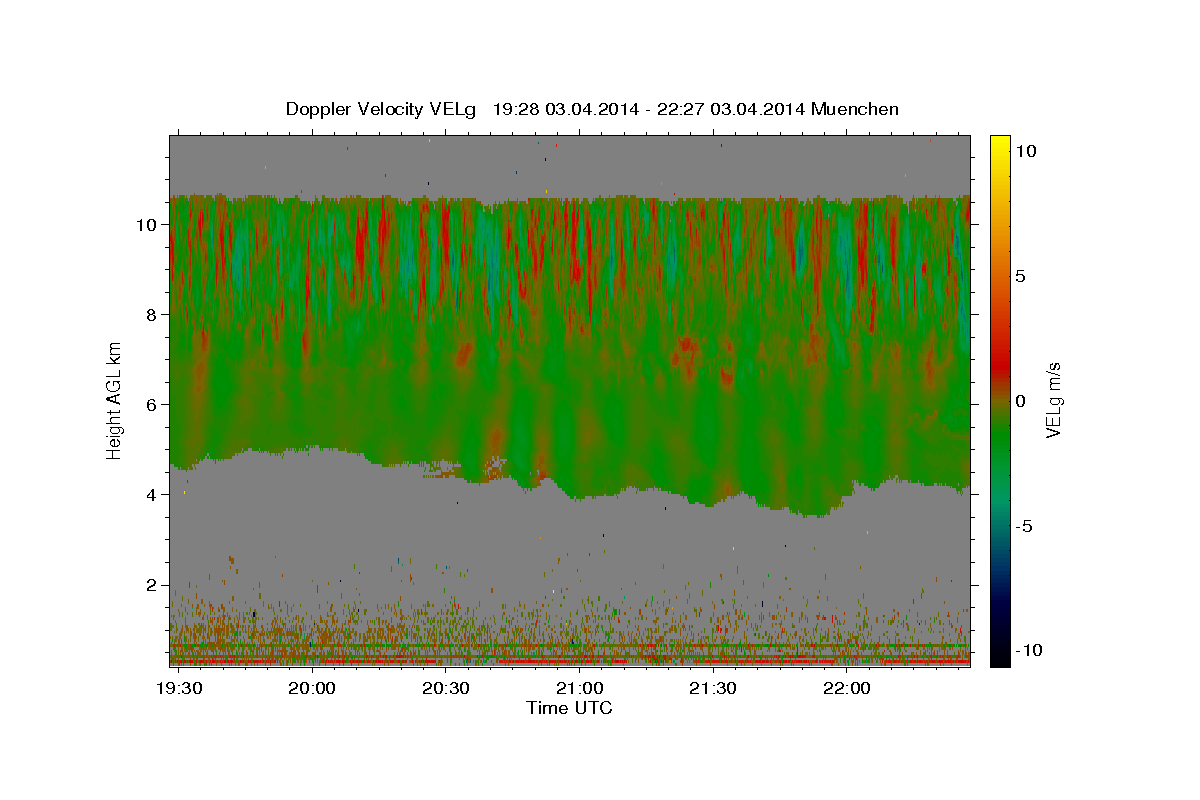The image size is (1200, 800).
Task: Click the 20:00 time tick label
Action: pos(313,688)
